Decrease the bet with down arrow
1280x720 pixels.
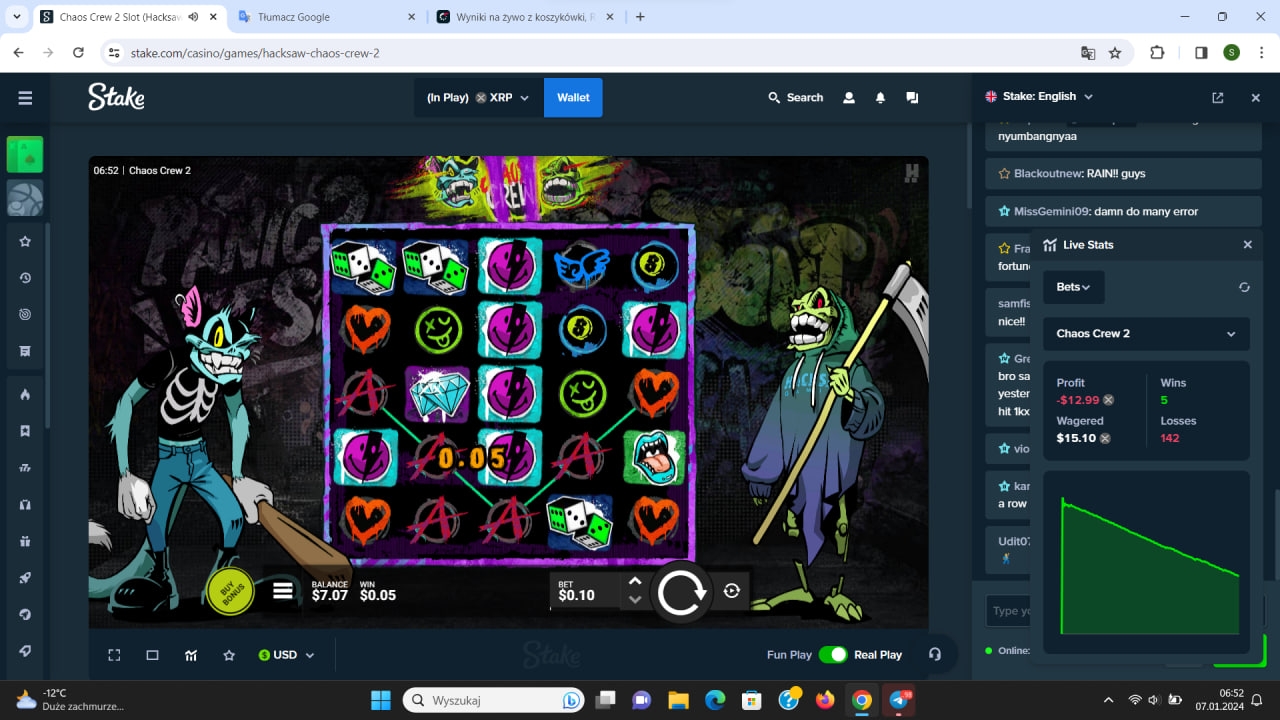tap(634, 600)
